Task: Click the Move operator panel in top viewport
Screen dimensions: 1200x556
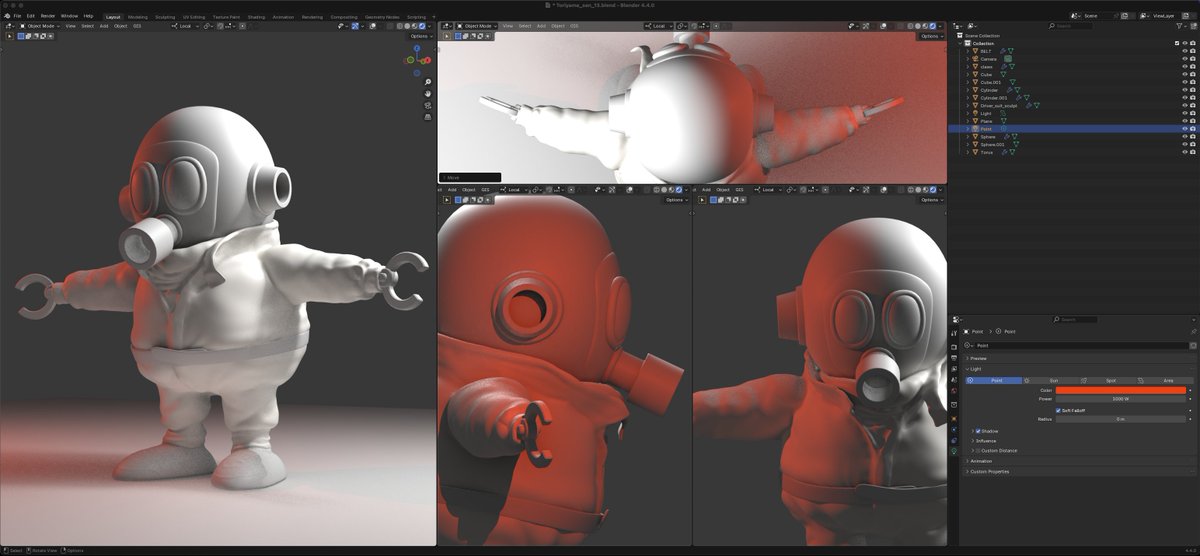Action: (x=470, y=177)
